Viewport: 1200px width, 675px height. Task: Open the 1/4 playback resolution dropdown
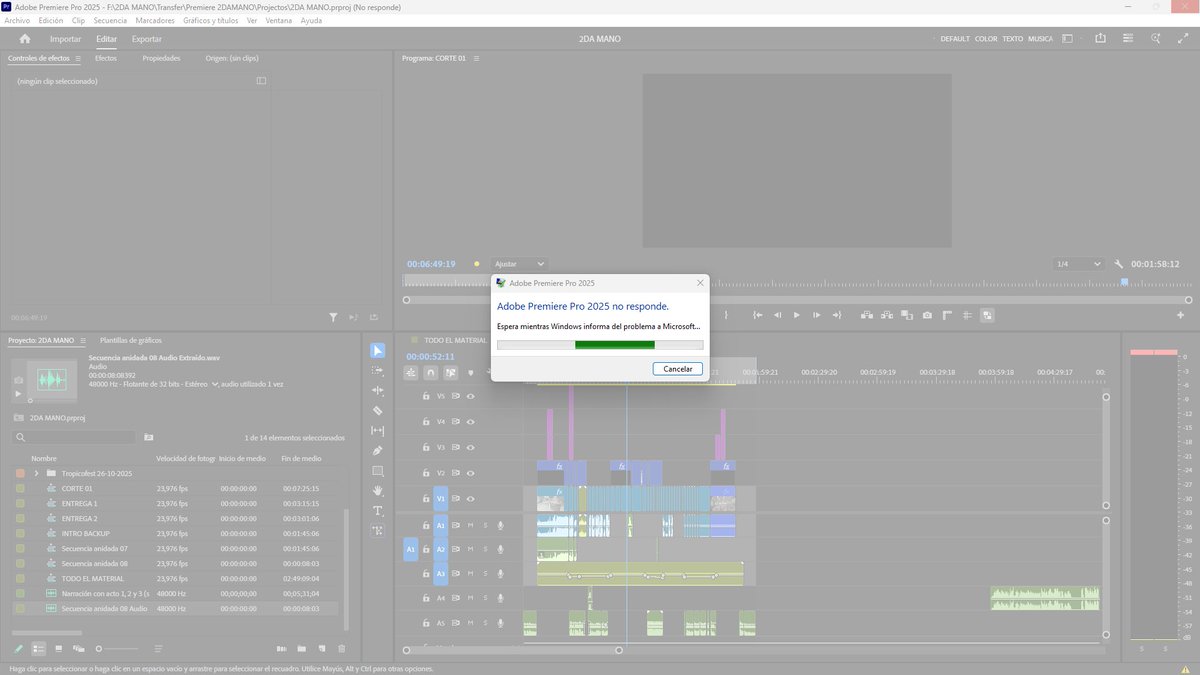click(x=1078, y=264)
